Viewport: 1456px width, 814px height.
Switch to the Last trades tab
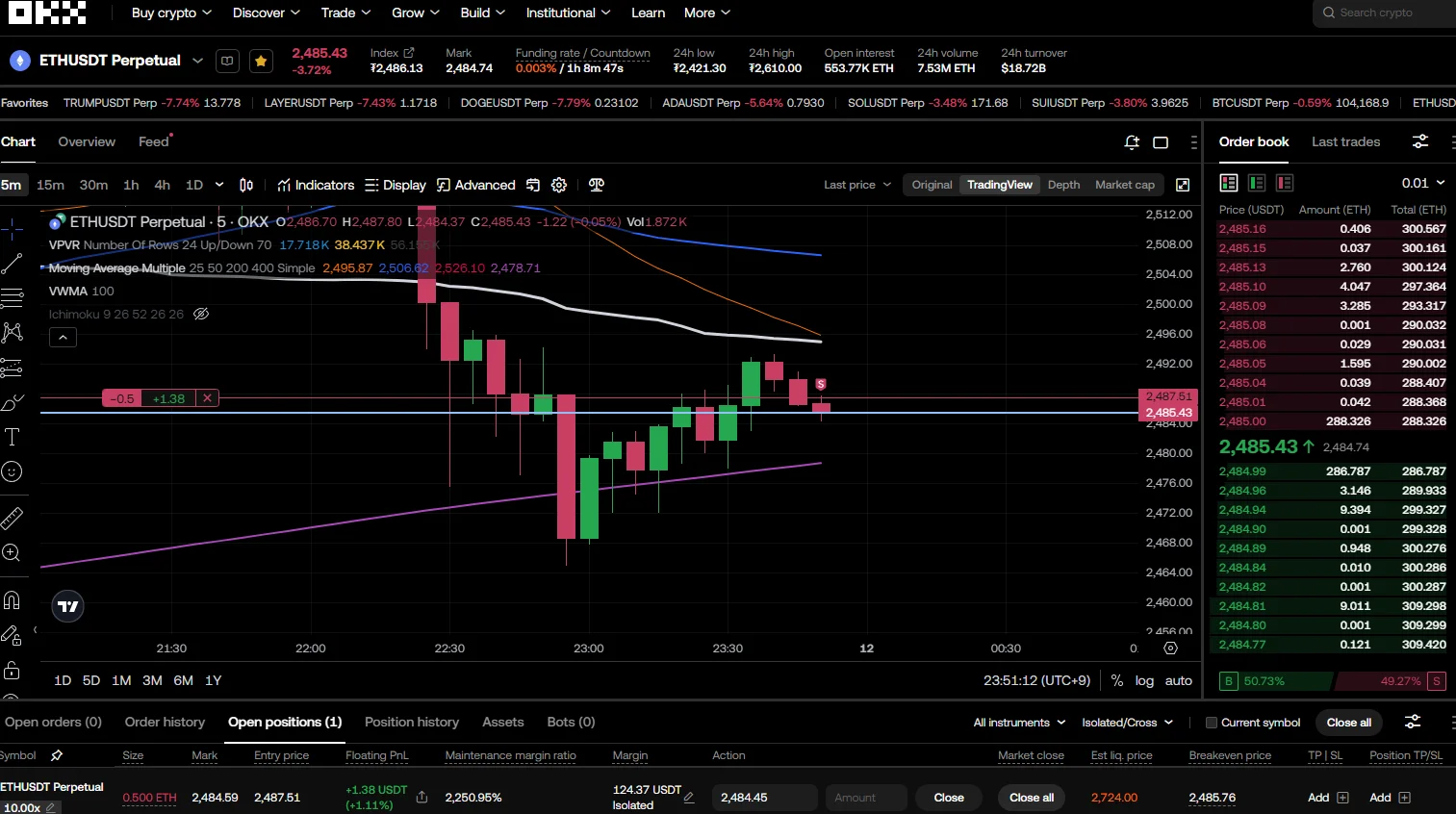(1345, 141)
